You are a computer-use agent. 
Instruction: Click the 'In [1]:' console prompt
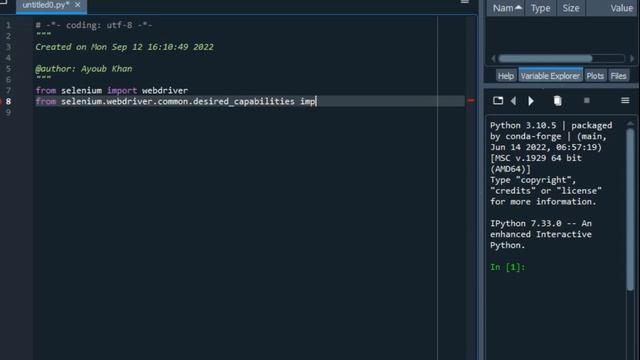508,267
